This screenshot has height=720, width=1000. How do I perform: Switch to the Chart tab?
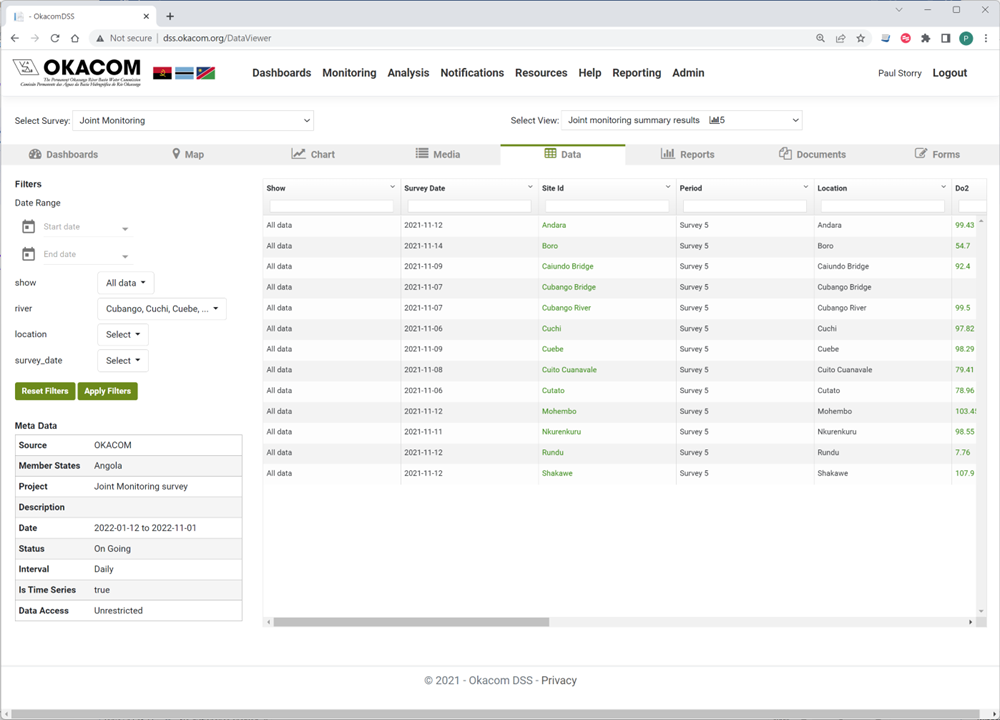(x=313, y=154)
